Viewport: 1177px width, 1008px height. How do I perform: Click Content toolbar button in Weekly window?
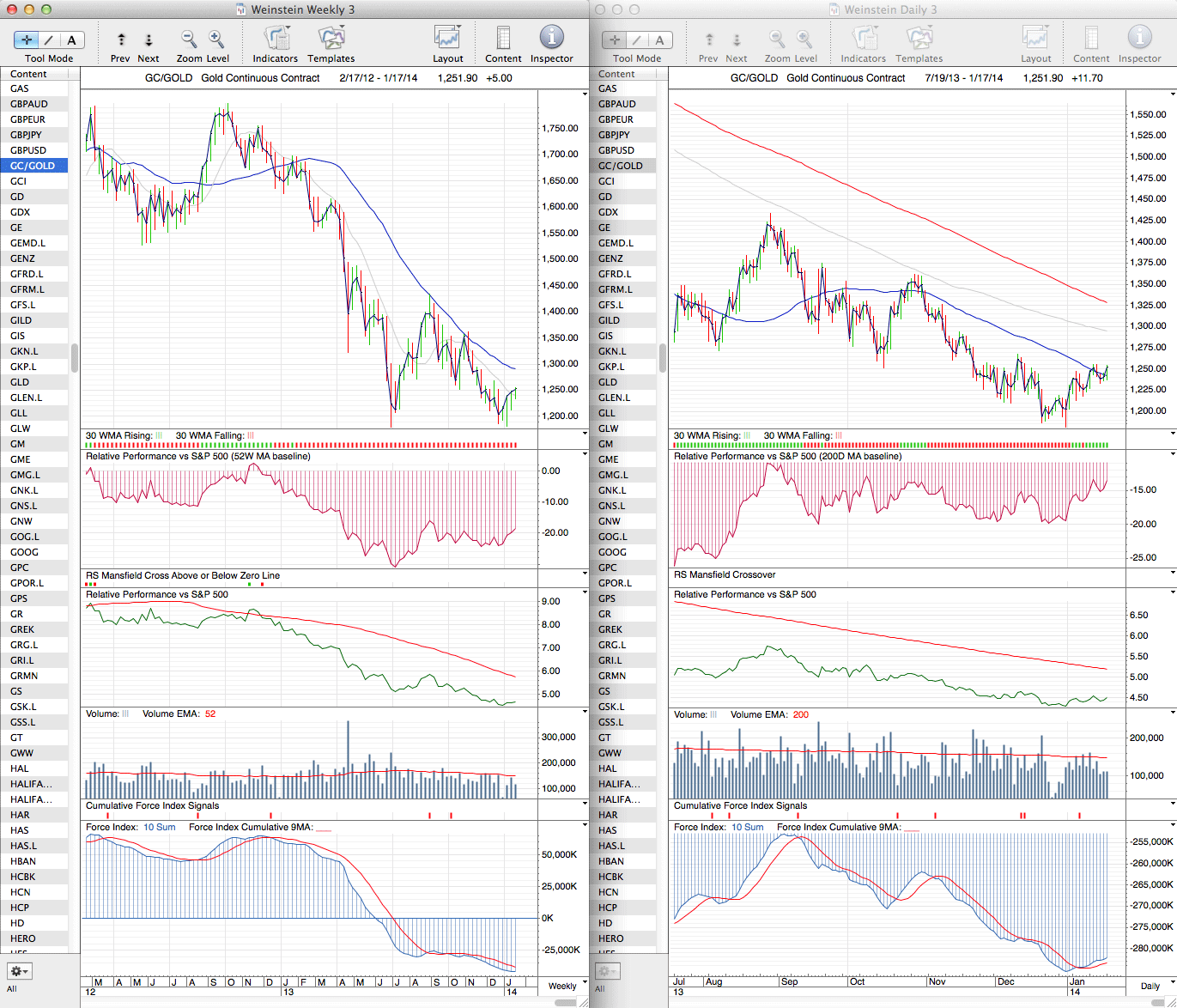(x=503, y=39)
